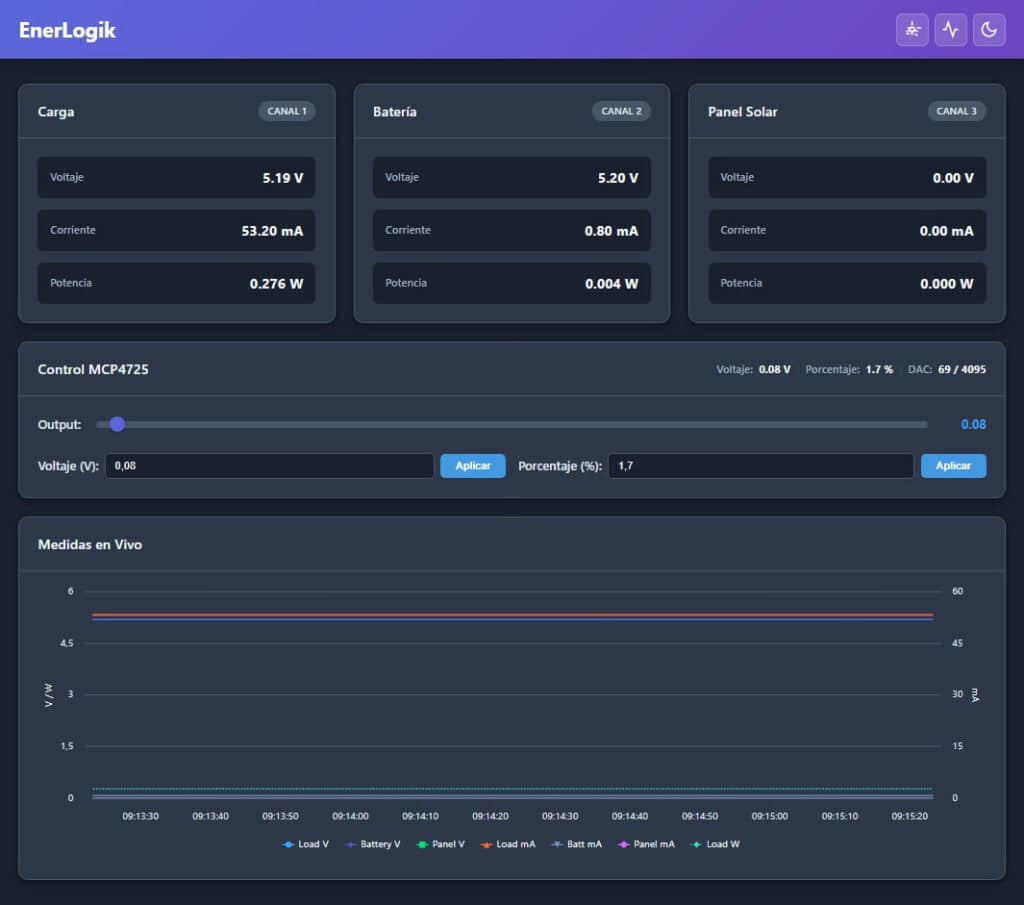Click the EnerLogik logo title
This screenshot has width=1024, height=905.
coord(67,30)
